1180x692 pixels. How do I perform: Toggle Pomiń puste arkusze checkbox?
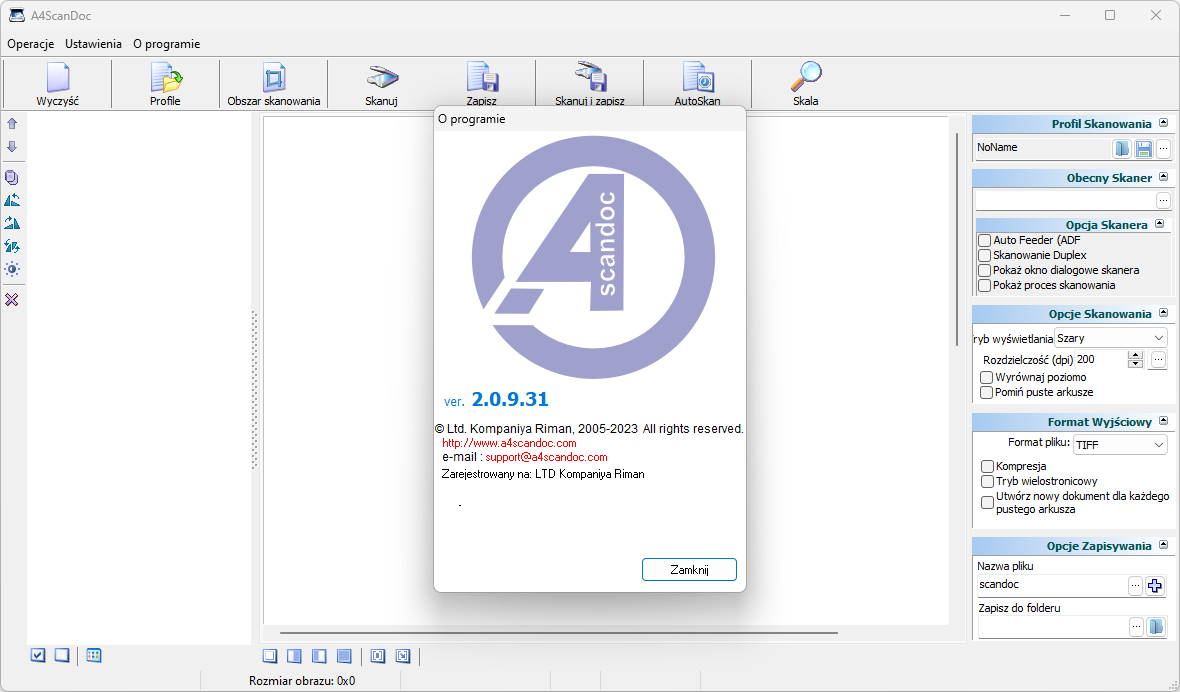pyautogui.click(x=987, y=393)
